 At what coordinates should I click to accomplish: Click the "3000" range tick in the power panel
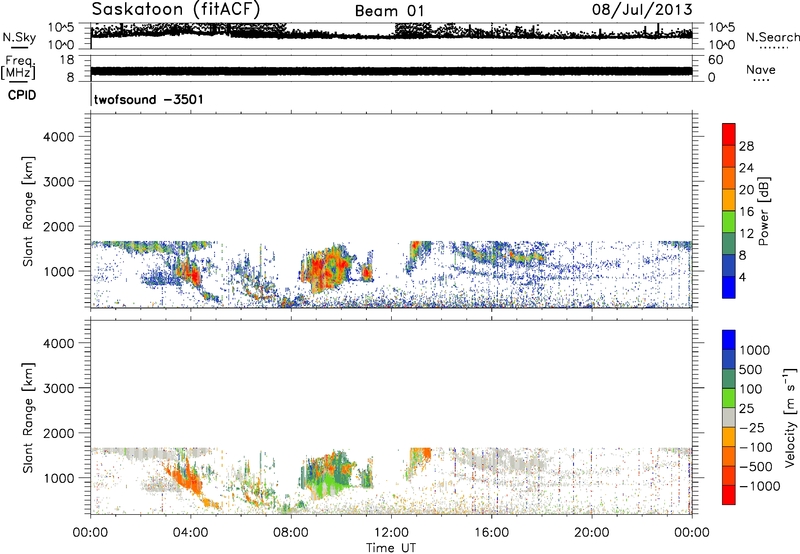point(58,182)
